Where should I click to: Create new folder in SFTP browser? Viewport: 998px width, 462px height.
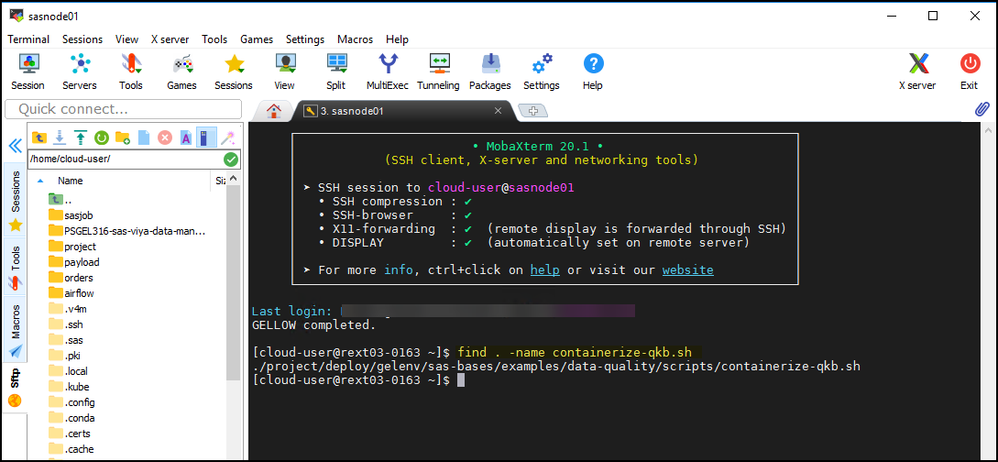122,137
